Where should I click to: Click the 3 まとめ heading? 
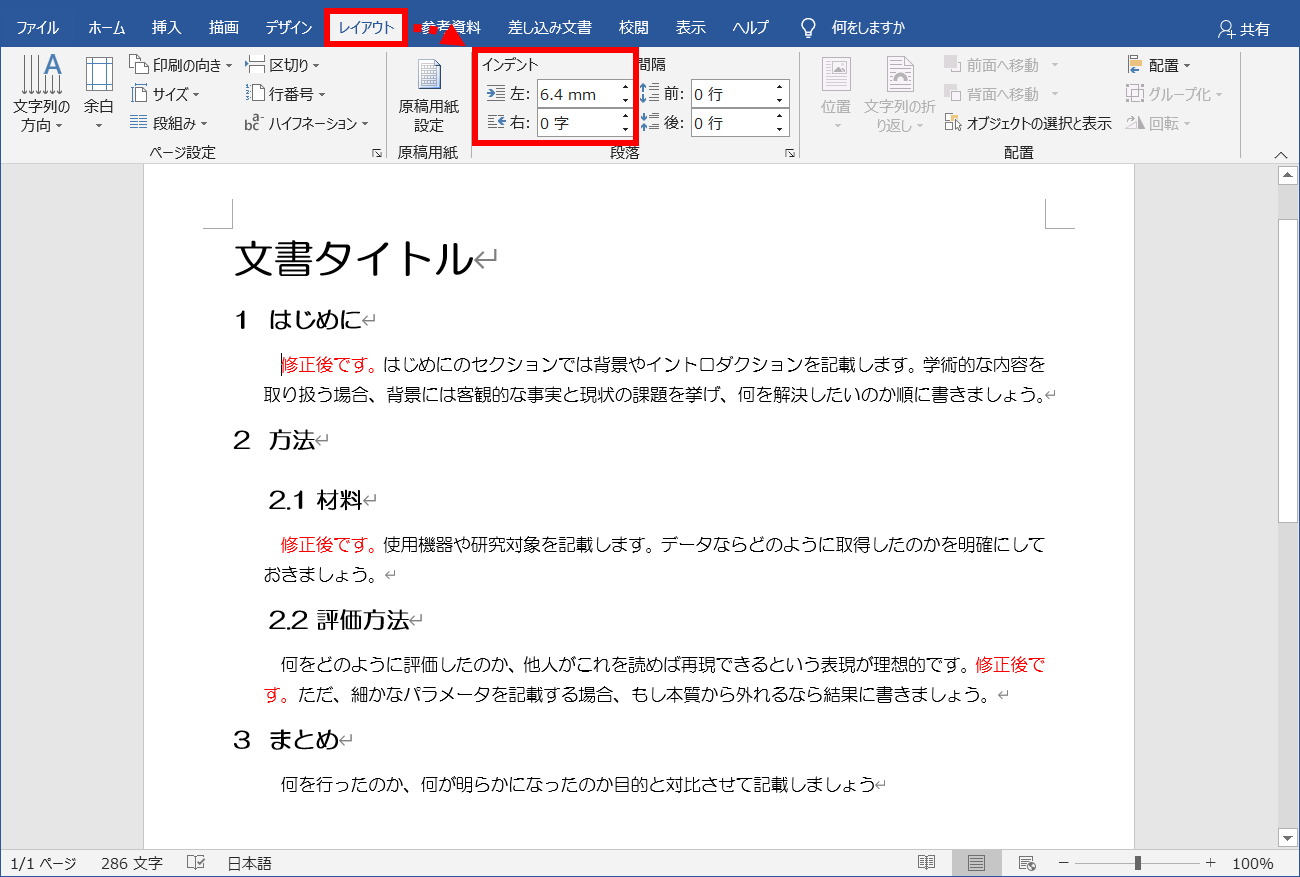pyautogui.click(x=286, y=740)
